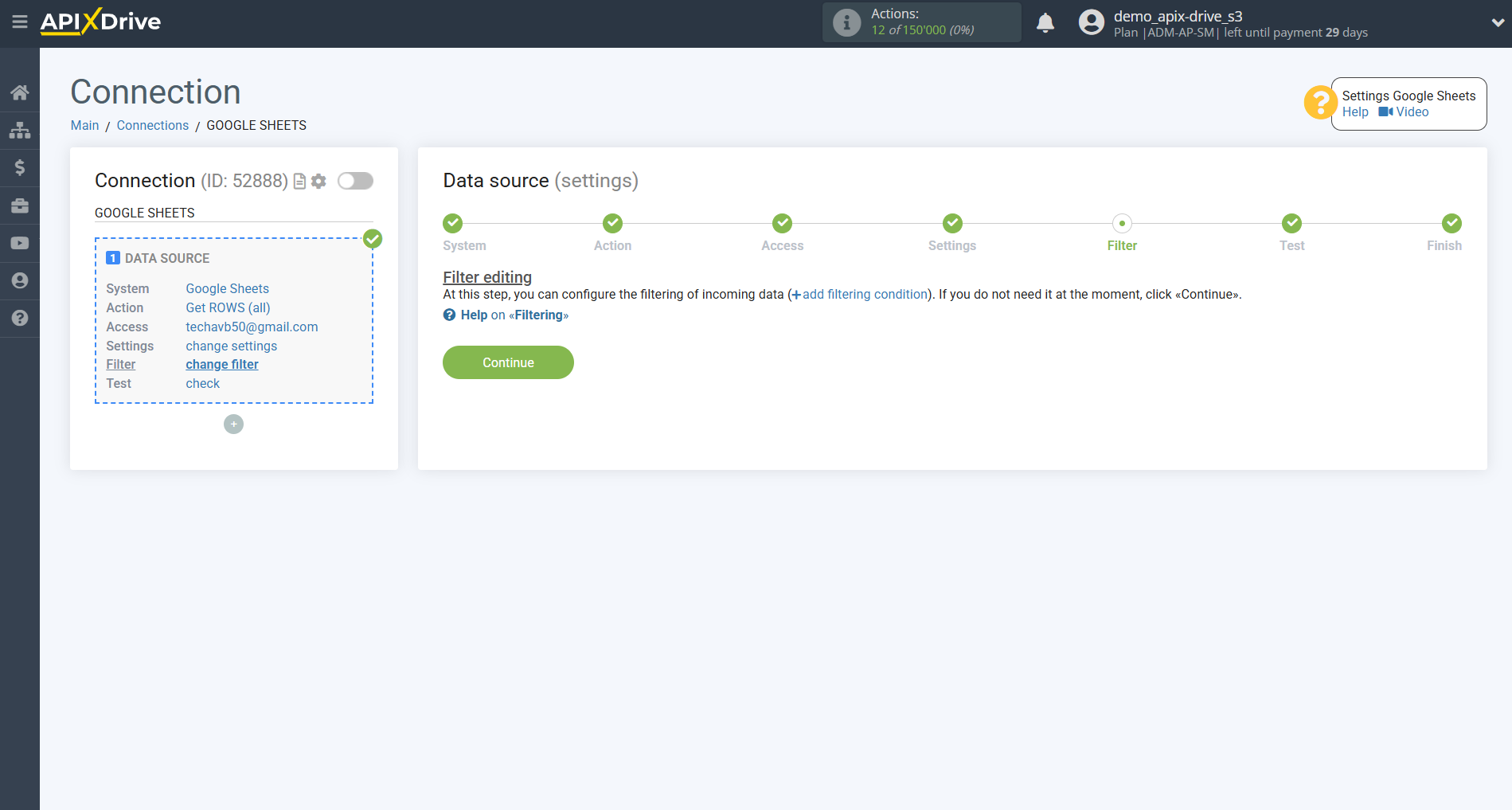
Task: Expand the account dropdown chevron
Action: (x=1497, y=23)
